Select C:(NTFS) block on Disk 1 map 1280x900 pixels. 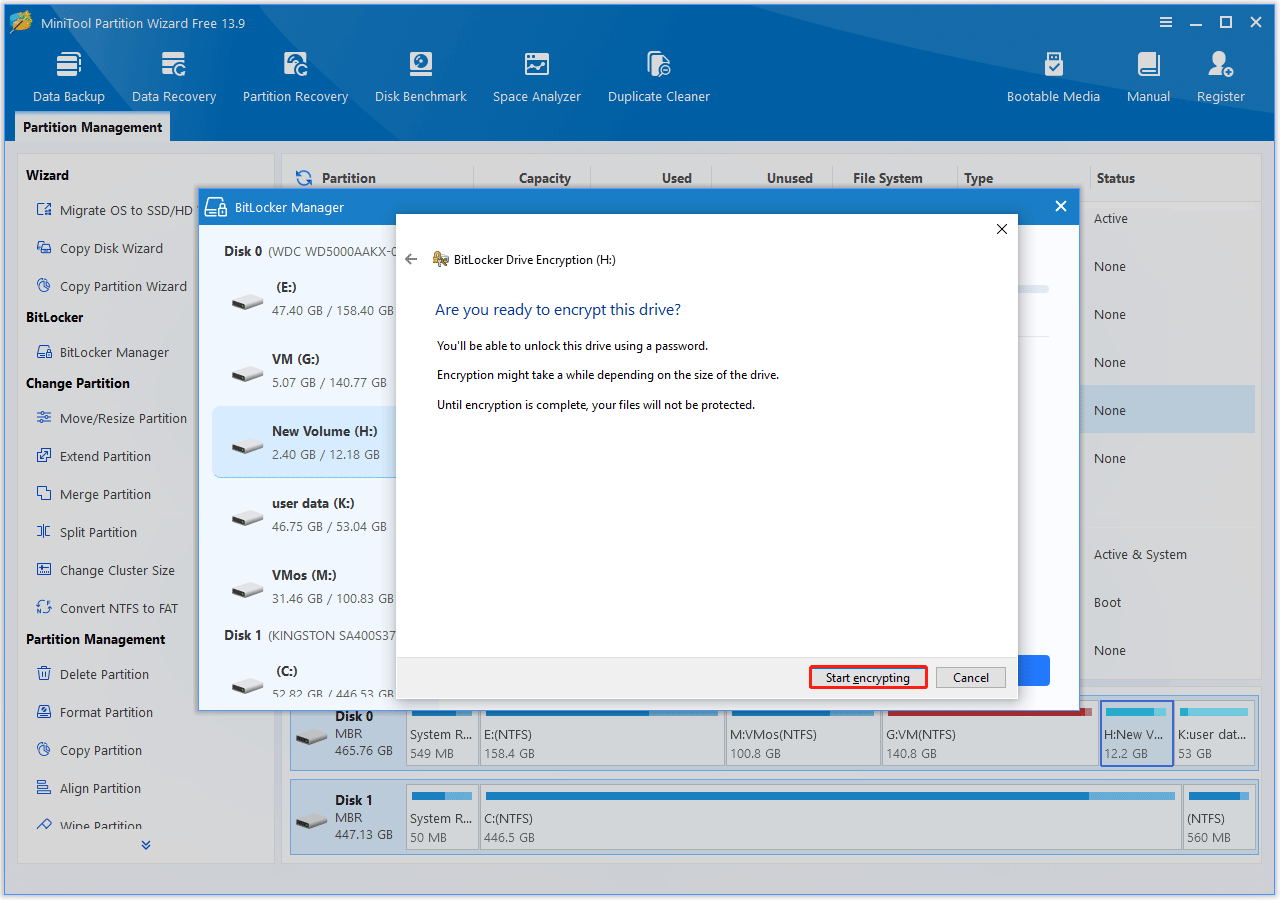[x=830, y=818]
